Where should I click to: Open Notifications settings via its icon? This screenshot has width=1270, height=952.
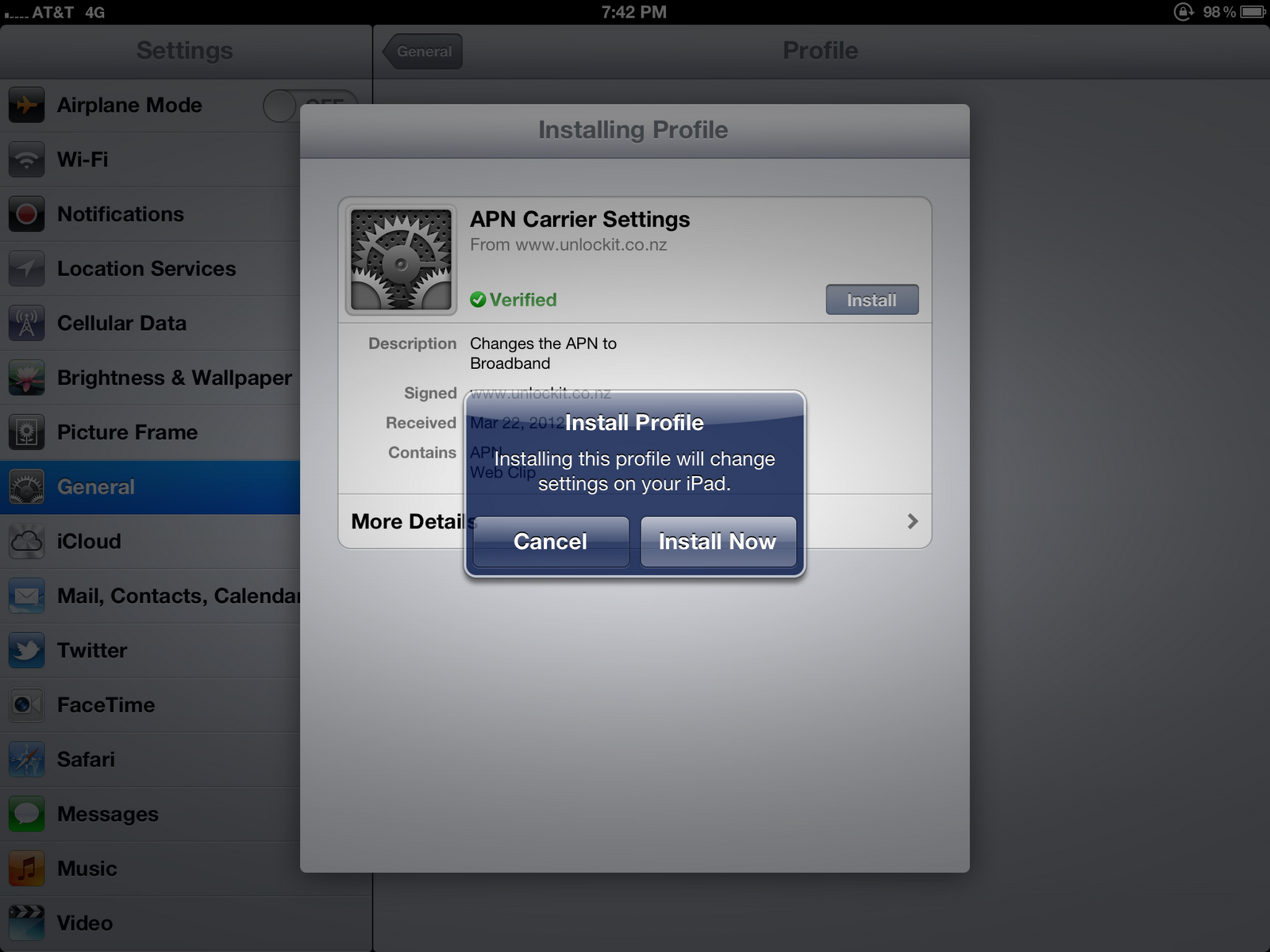pyautogui.click(x=26, y=214)
